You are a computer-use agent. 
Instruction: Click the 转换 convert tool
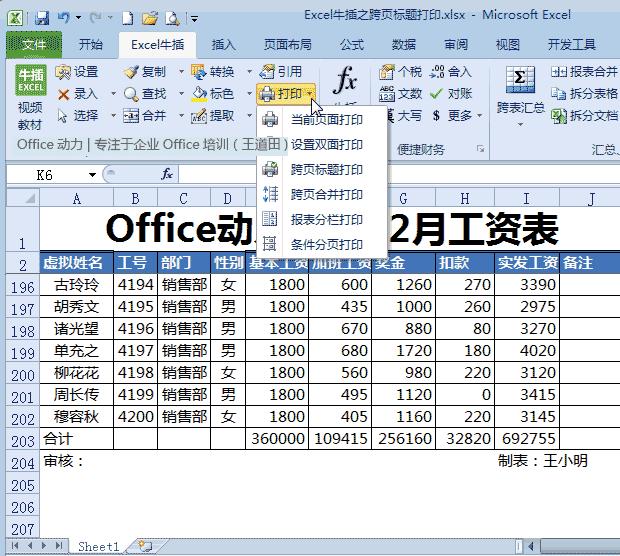tap(213, 72)
